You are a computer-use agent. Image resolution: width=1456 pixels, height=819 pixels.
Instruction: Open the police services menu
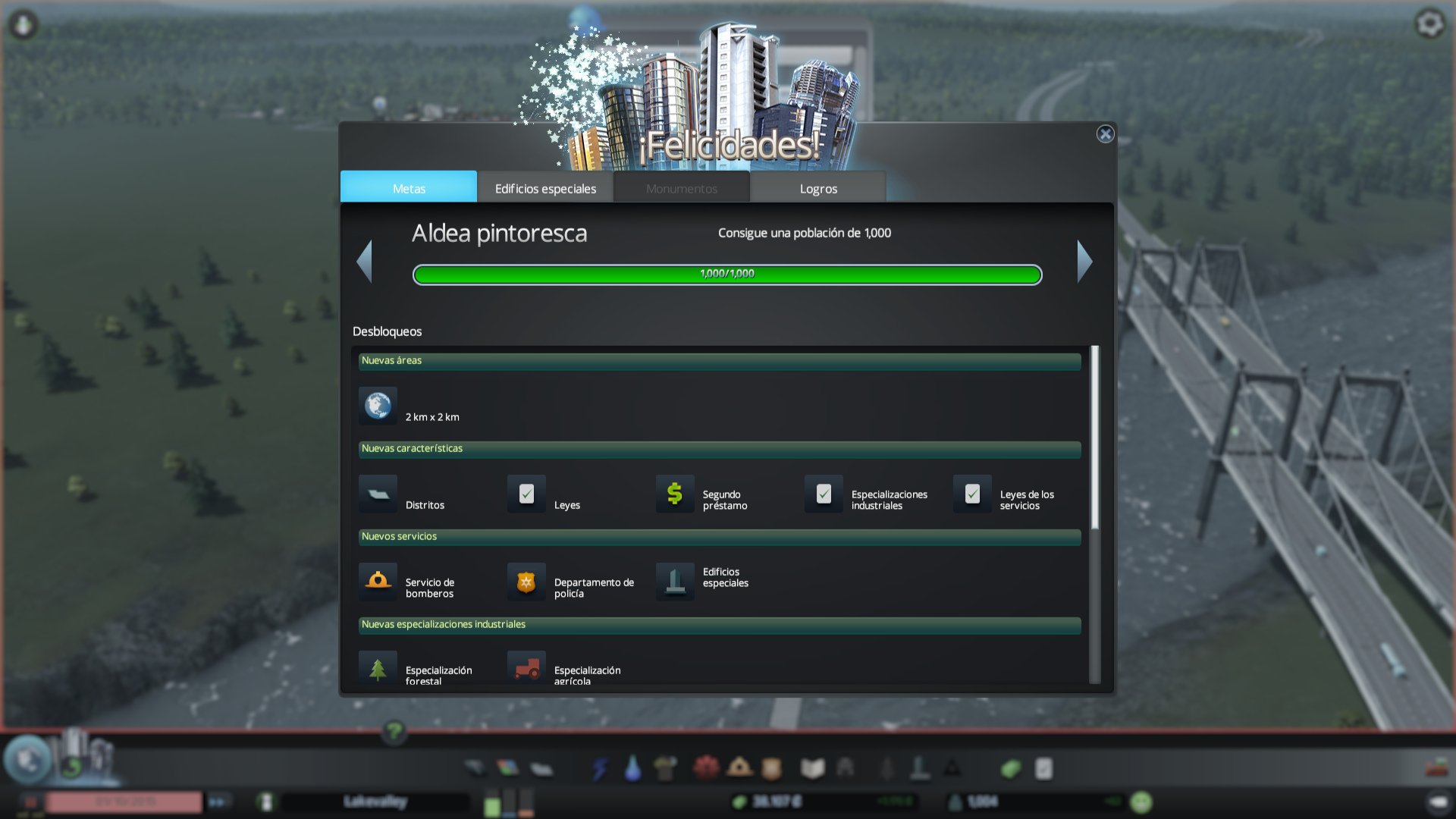(773, 767)
